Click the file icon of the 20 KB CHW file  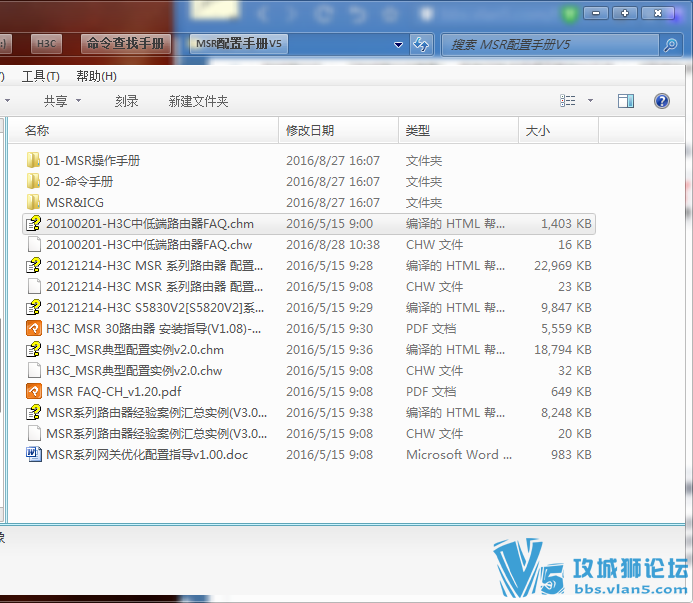coord(34,434)
